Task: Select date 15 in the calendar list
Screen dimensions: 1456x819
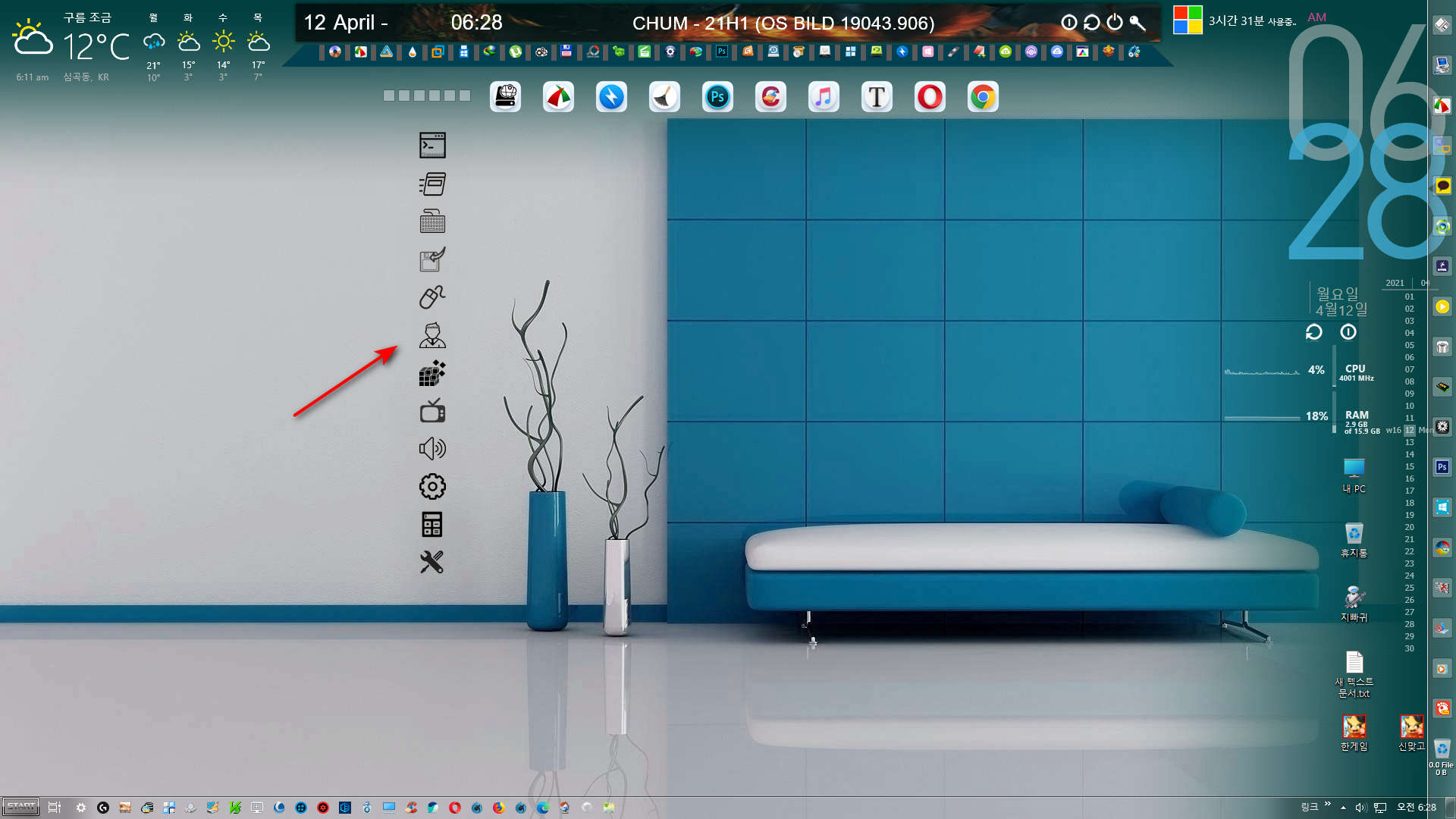Action: (x=1409, y=466)
